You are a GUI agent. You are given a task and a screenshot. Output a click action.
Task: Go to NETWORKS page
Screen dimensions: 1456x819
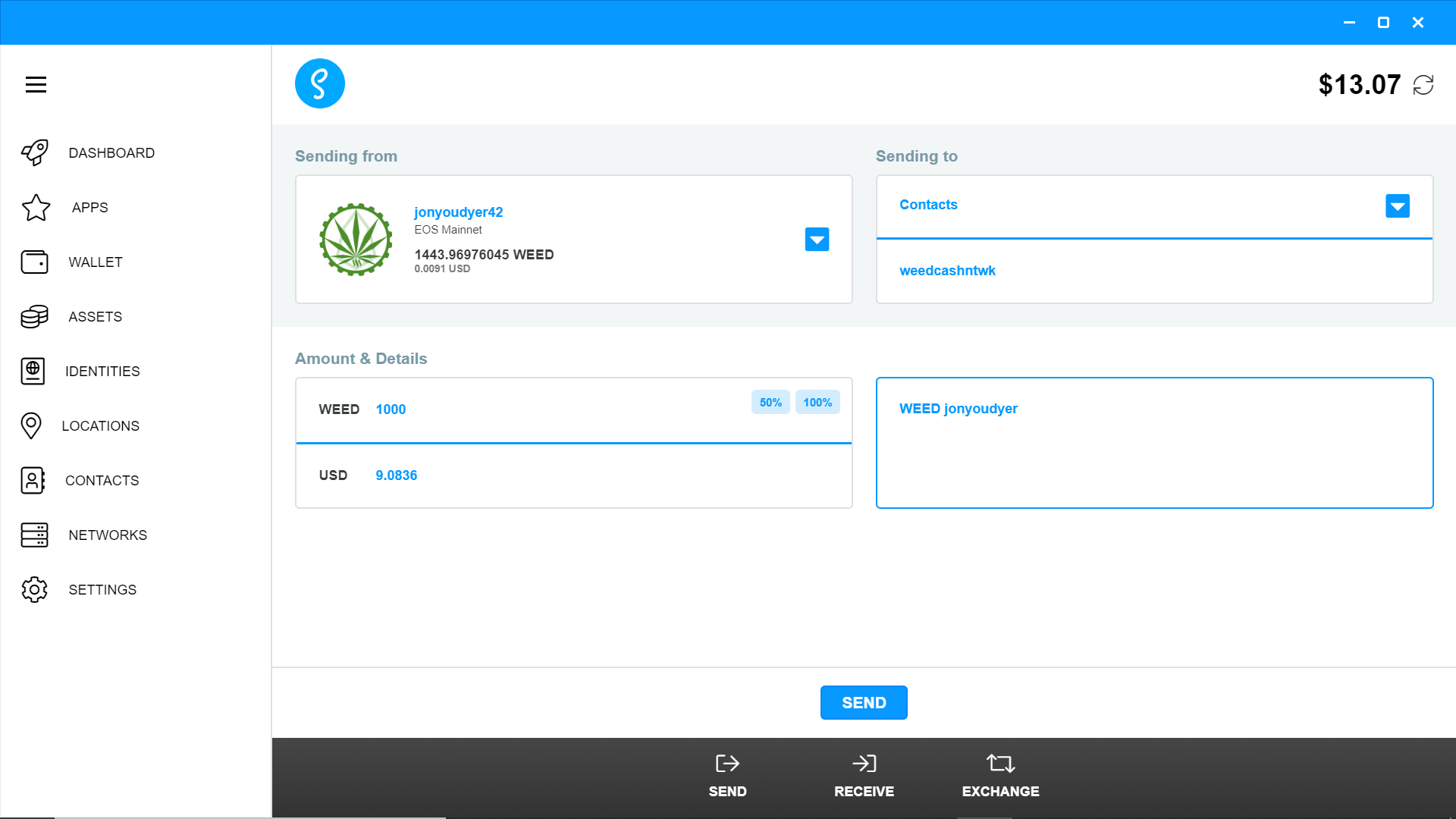point(108,535)
